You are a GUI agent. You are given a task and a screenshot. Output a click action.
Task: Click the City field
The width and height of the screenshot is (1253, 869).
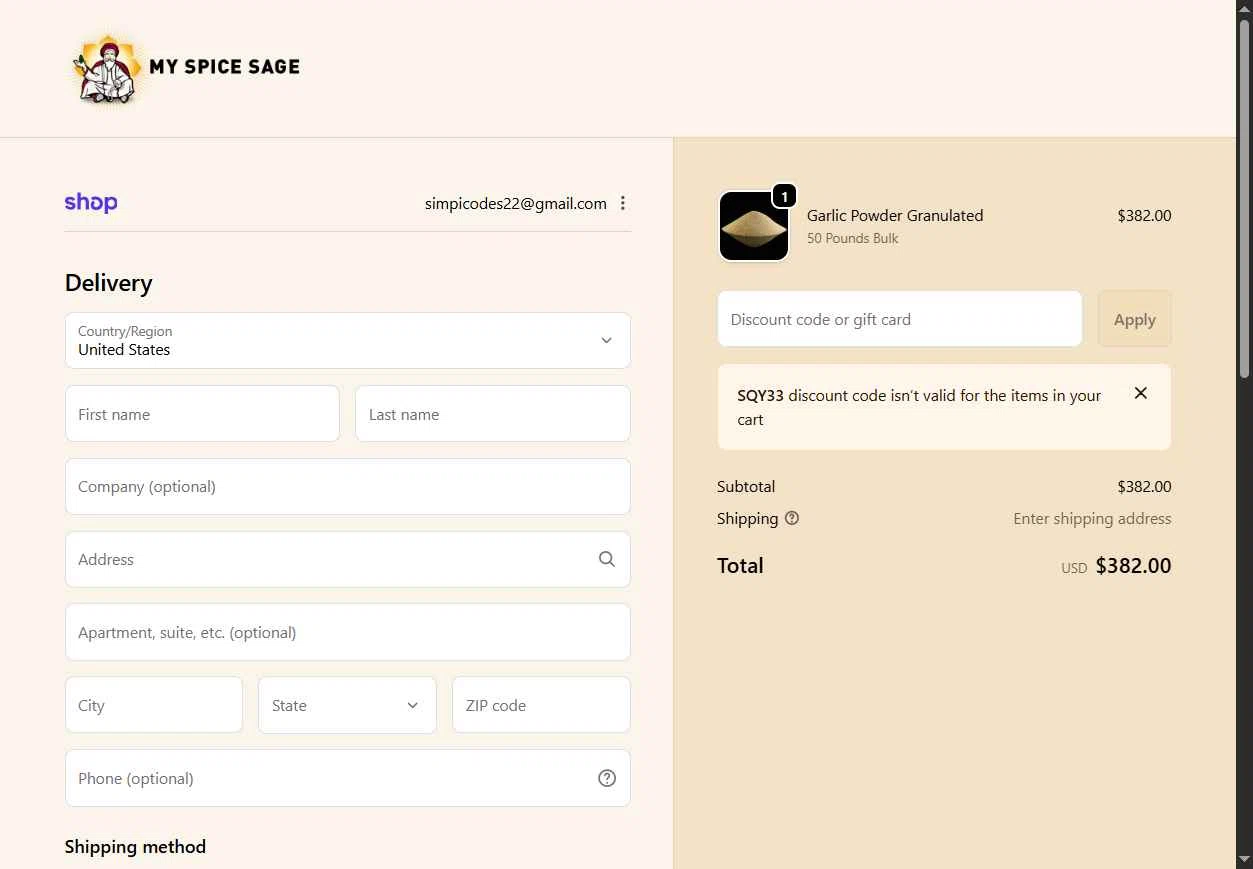tap(154, 705)
